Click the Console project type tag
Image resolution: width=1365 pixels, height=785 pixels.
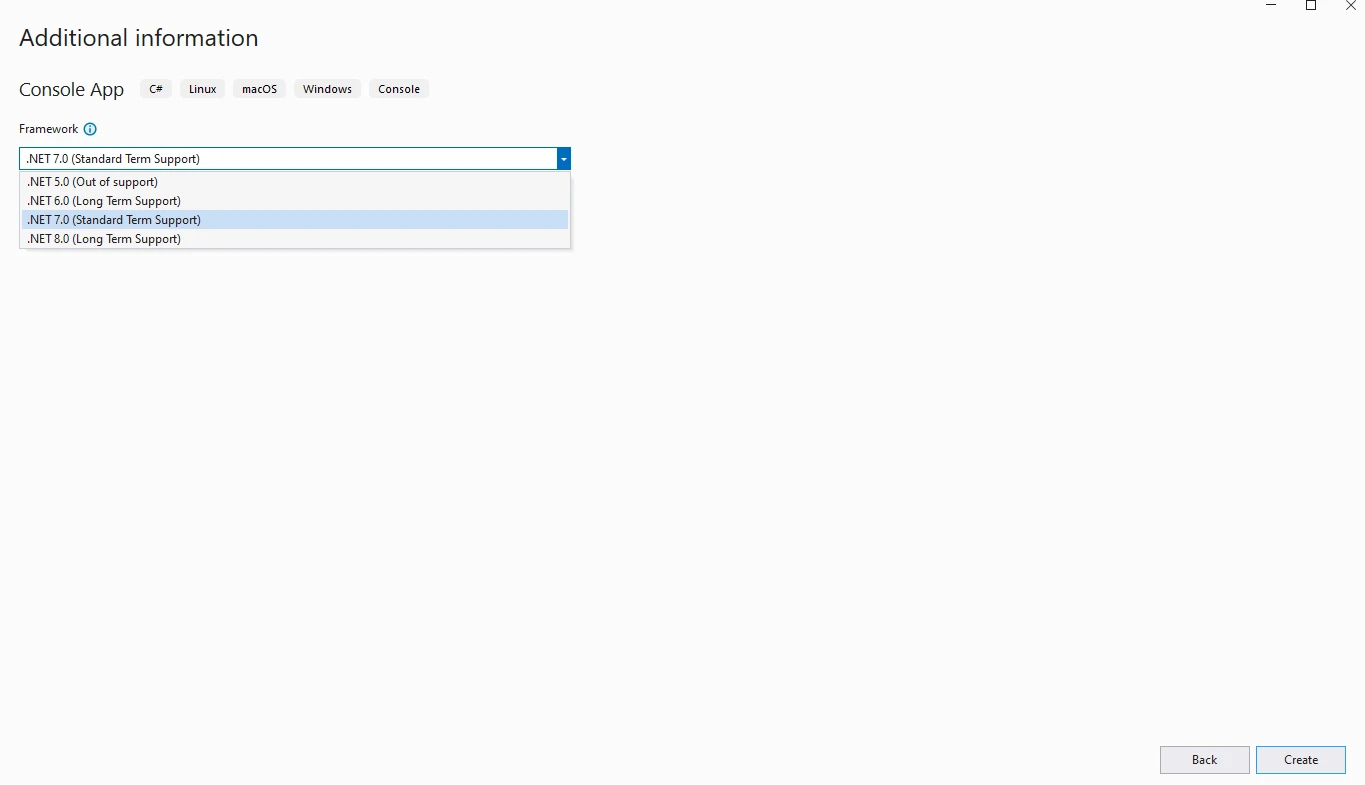click(x=399, y=89)
